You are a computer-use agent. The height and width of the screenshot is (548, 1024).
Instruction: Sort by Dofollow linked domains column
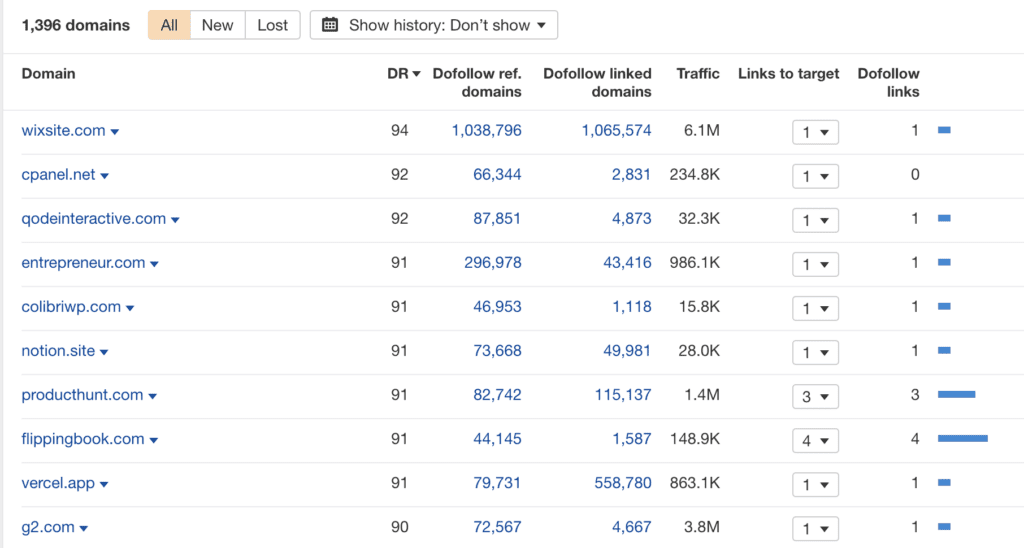pos(597,82)
